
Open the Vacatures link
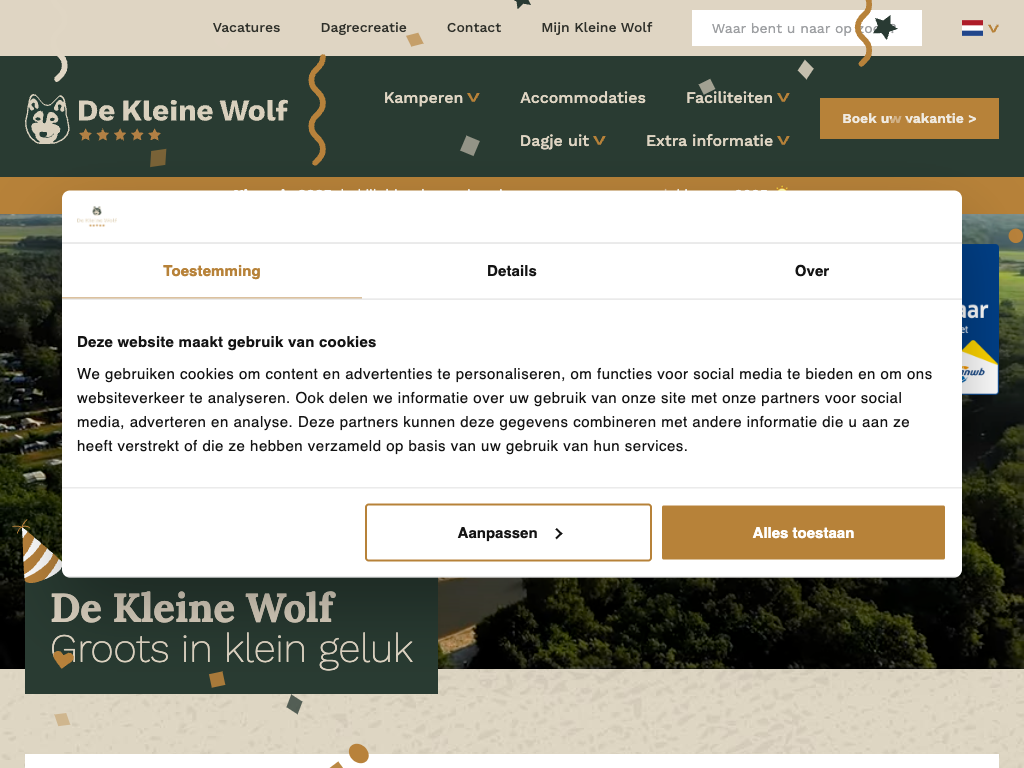tap(246, 28)
